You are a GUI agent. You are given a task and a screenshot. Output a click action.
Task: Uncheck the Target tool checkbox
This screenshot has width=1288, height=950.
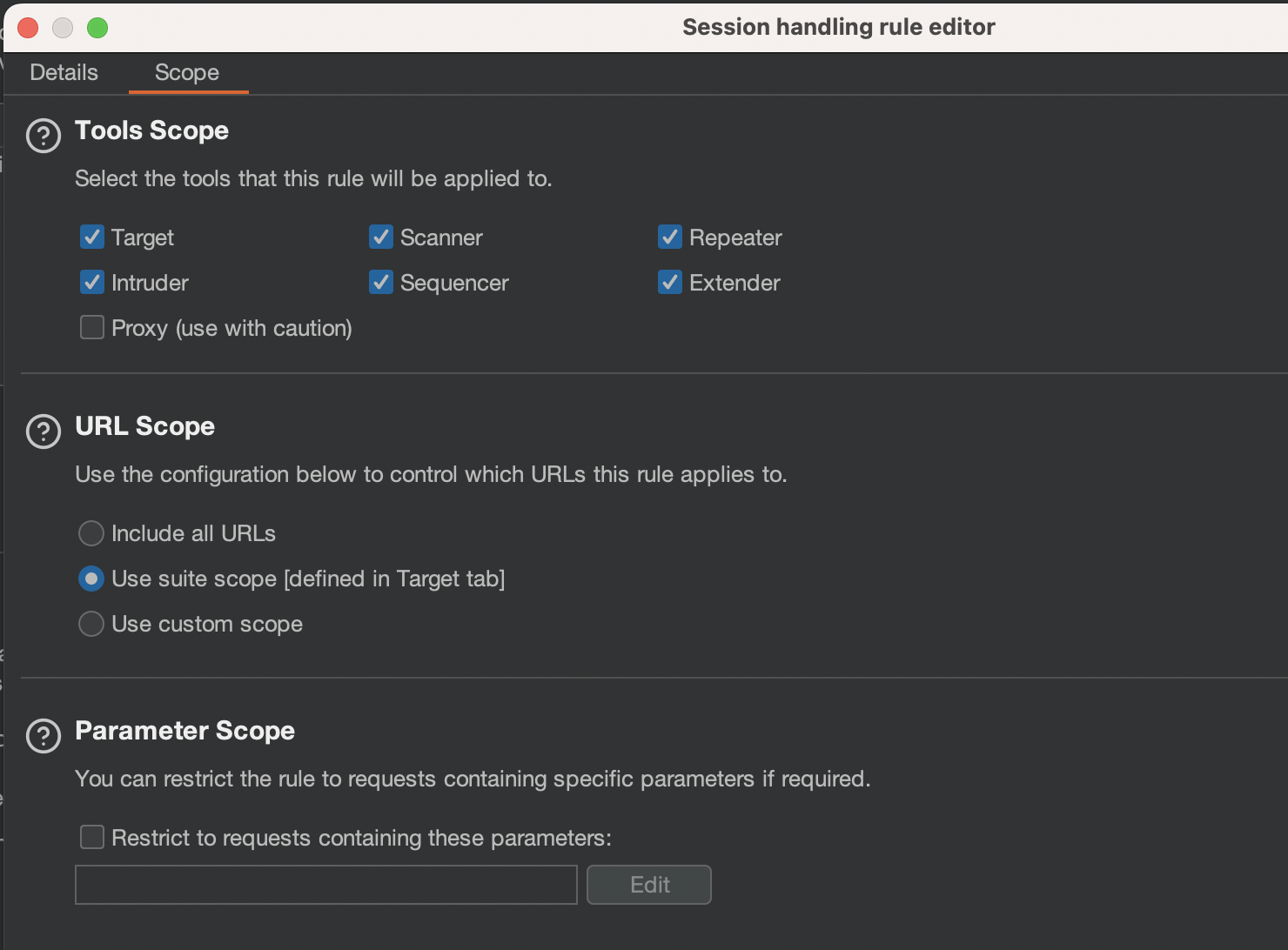click(x=92, y=237)
